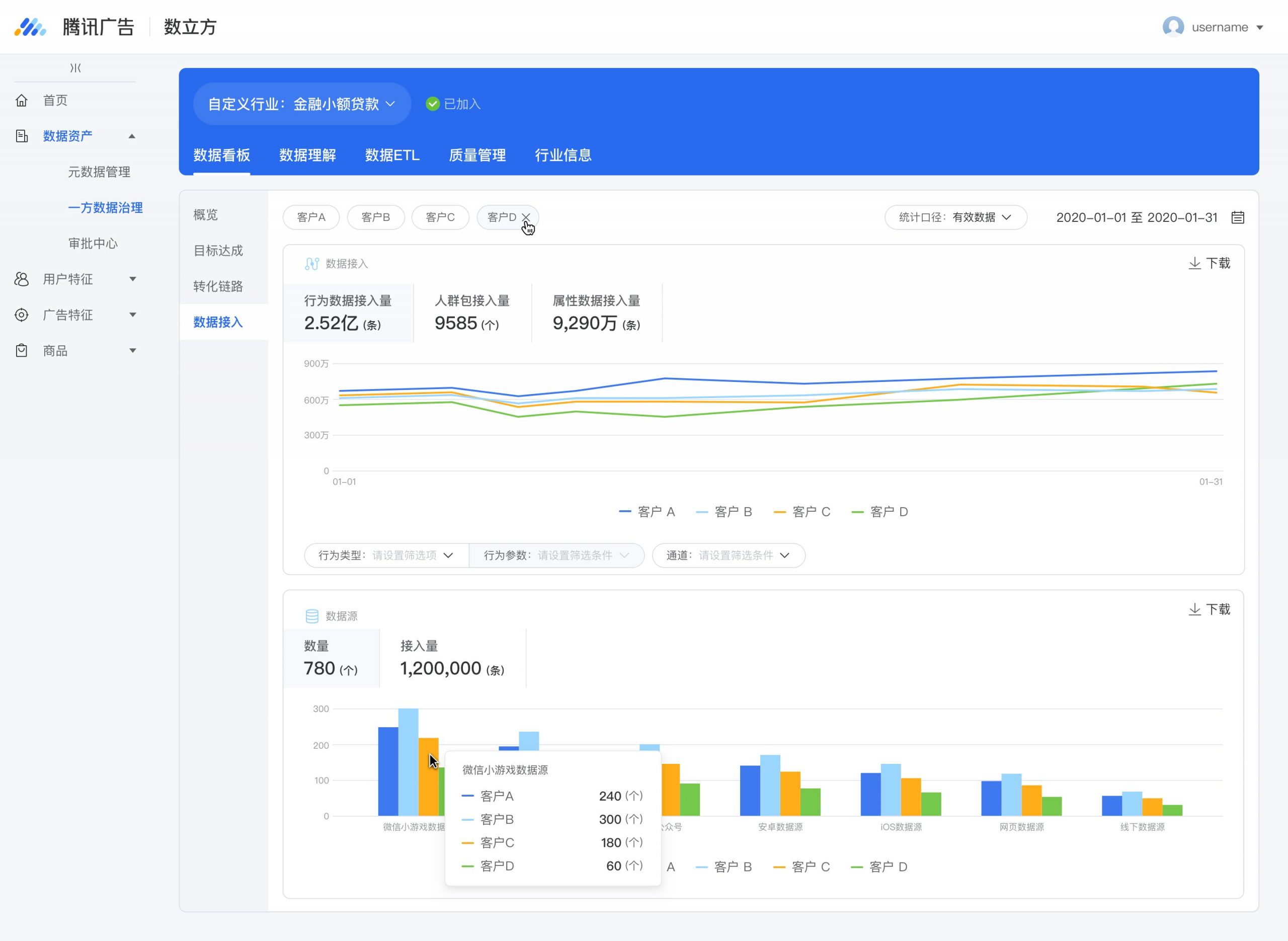Download the 数据接入 chart data
The width and height of the screenshot is (1288, 941).
click(1210, 263)
